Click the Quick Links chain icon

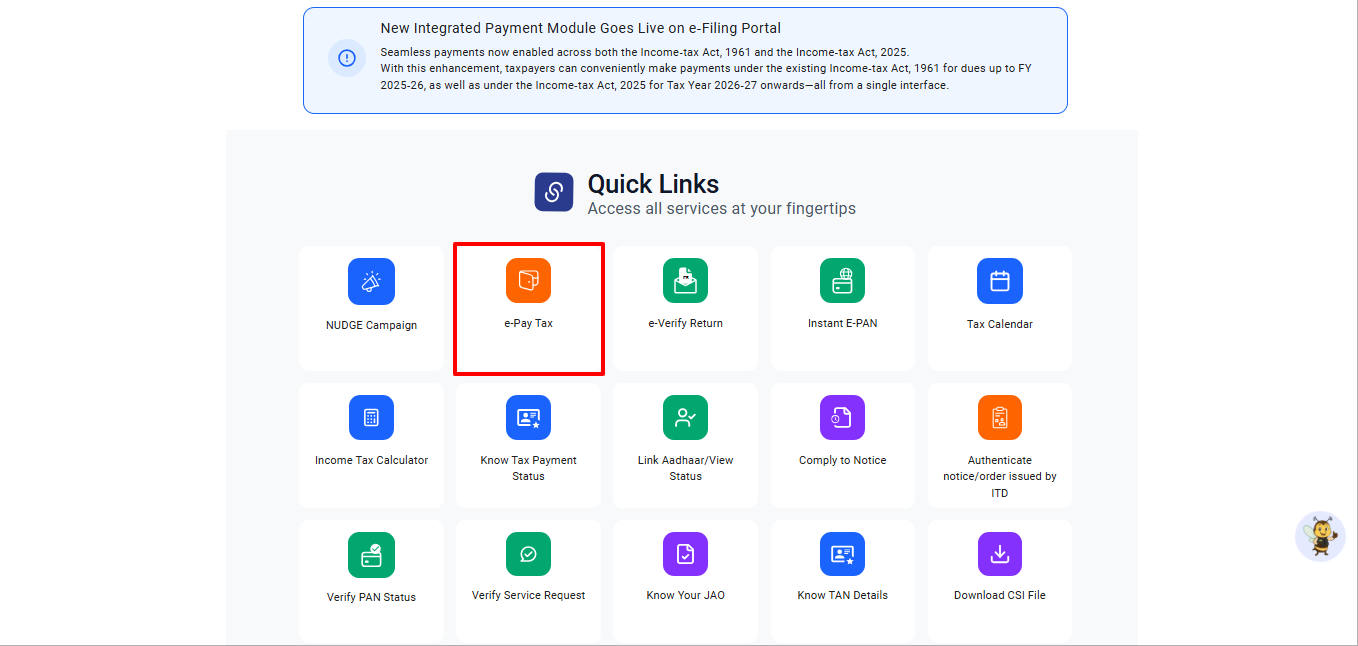pyautogui.click(x=554, y=192)
